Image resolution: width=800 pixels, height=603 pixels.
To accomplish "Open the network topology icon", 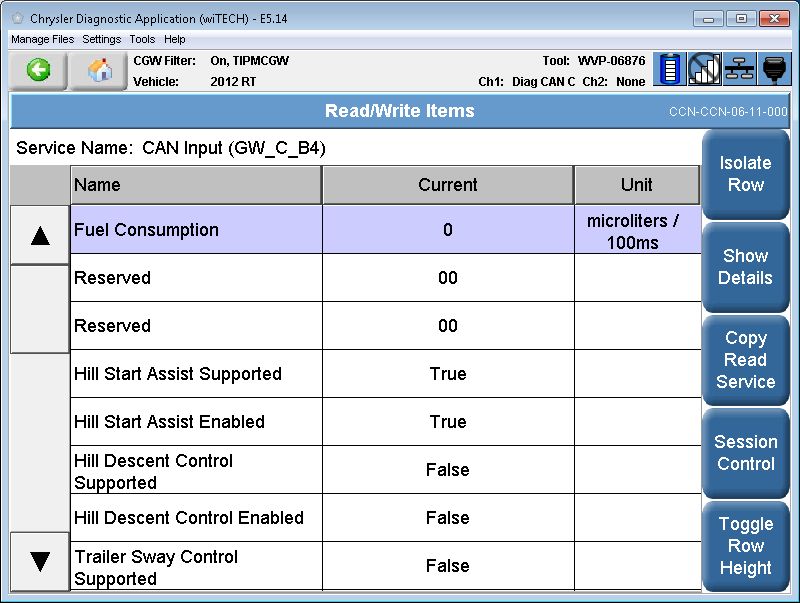I will point(740,70).
